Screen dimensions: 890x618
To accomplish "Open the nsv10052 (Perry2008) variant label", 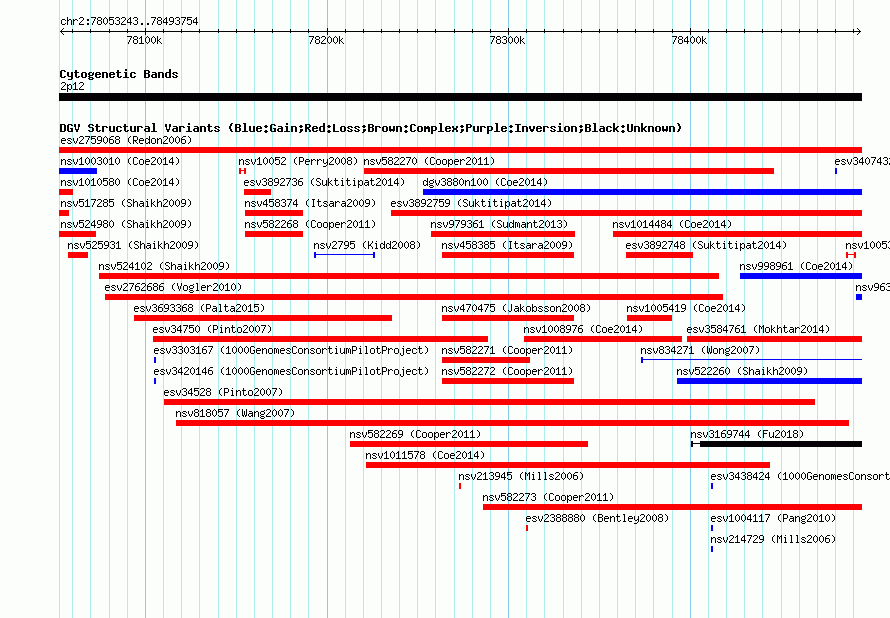I will point(298,161).
